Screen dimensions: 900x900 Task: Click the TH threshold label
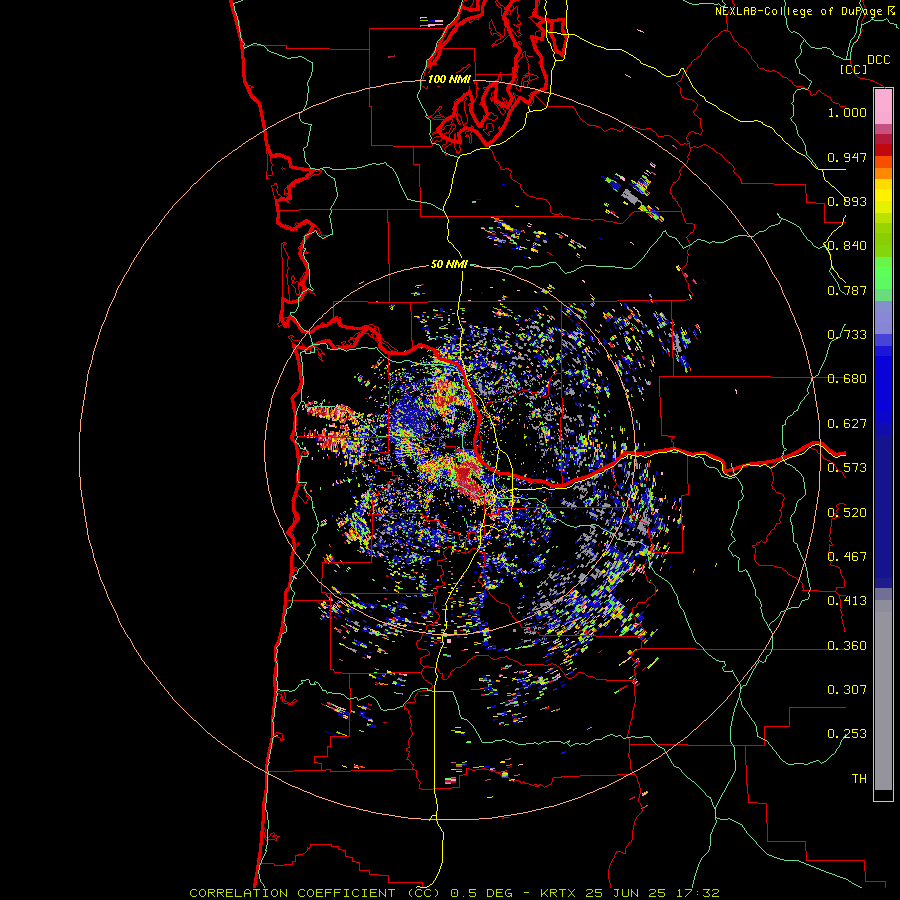pyautogui.click(x=859, y=779)
